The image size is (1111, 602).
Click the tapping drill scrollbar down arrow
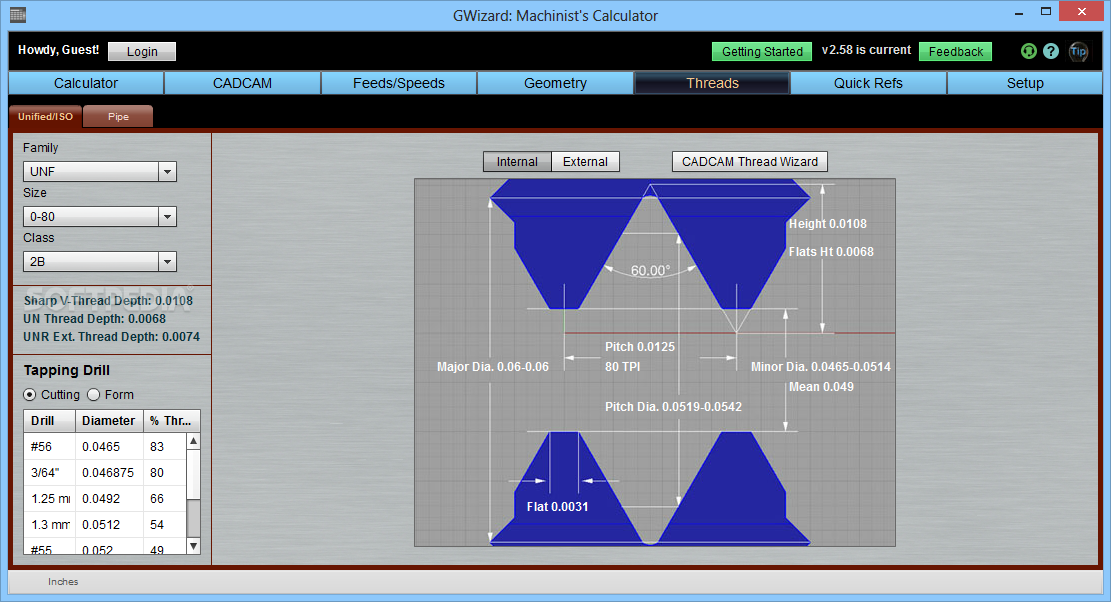(193, 546)
